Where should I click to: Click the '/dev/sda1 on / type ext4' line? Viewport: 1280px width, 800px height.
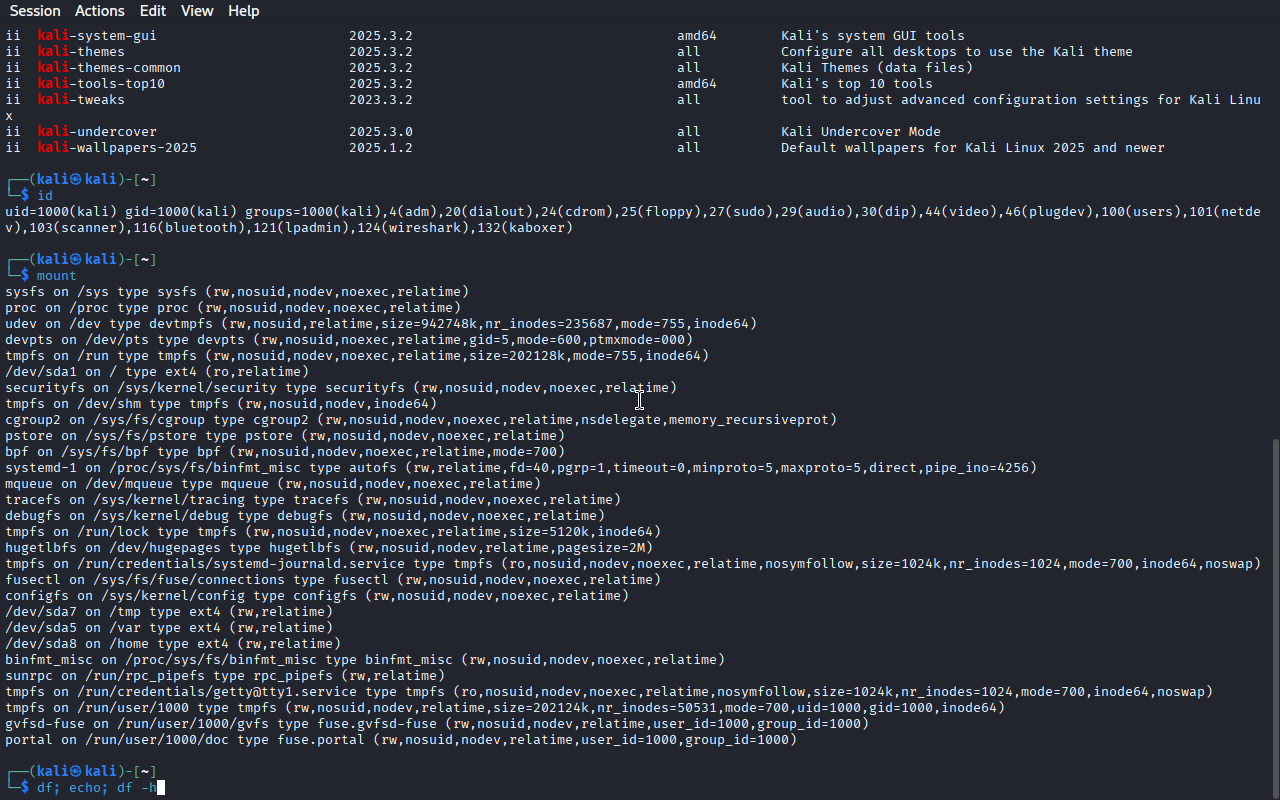[x=157, y=372]
